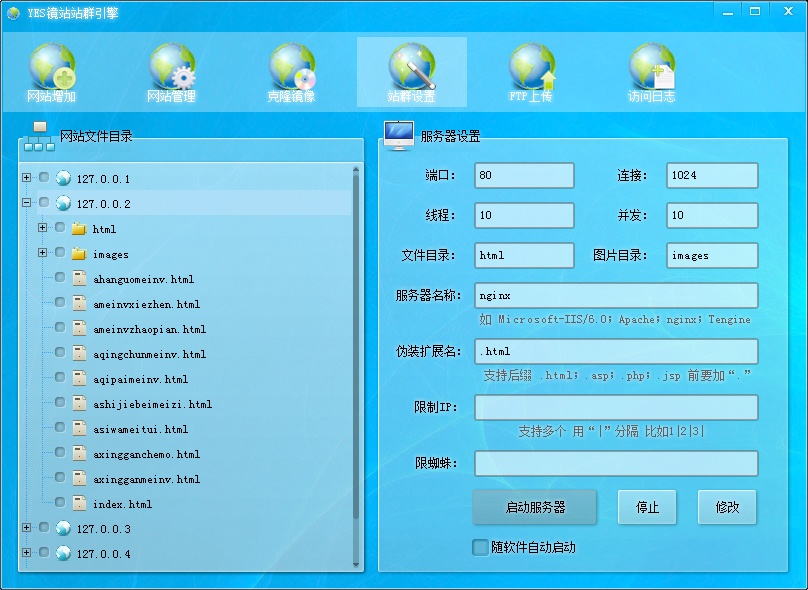The width and height of the screenshot is (808, 590).
Task: Click the 连接 input field
Action: coord(712,175)
